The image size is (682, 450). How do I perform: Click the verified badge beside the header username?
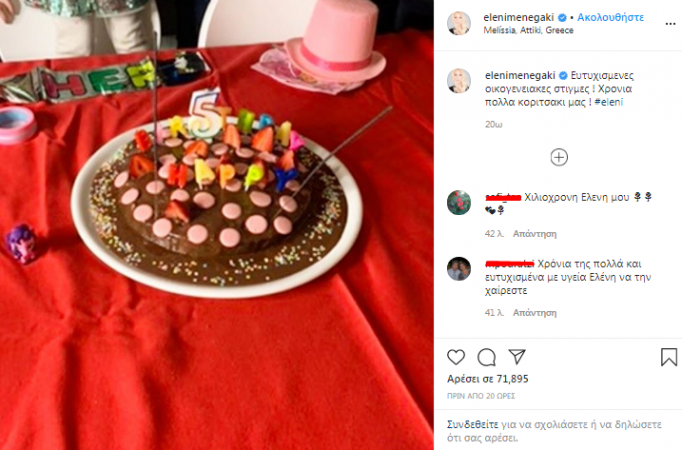[x=562, y=18]
